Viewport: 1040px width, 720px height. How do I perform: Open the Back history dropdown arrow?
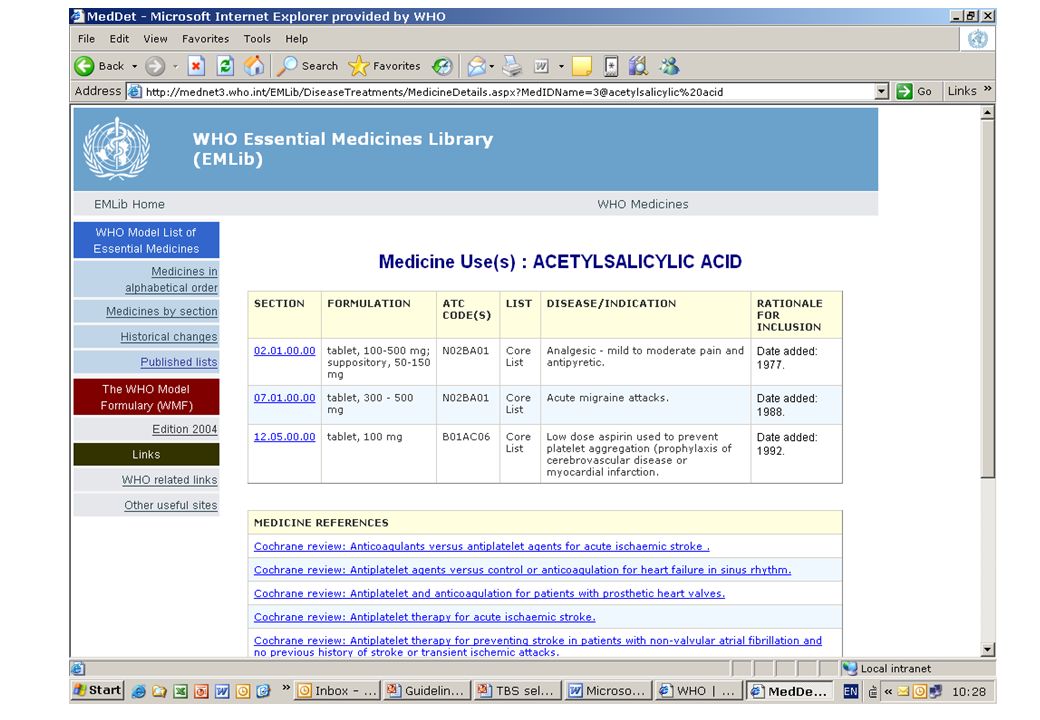point(135,66)
